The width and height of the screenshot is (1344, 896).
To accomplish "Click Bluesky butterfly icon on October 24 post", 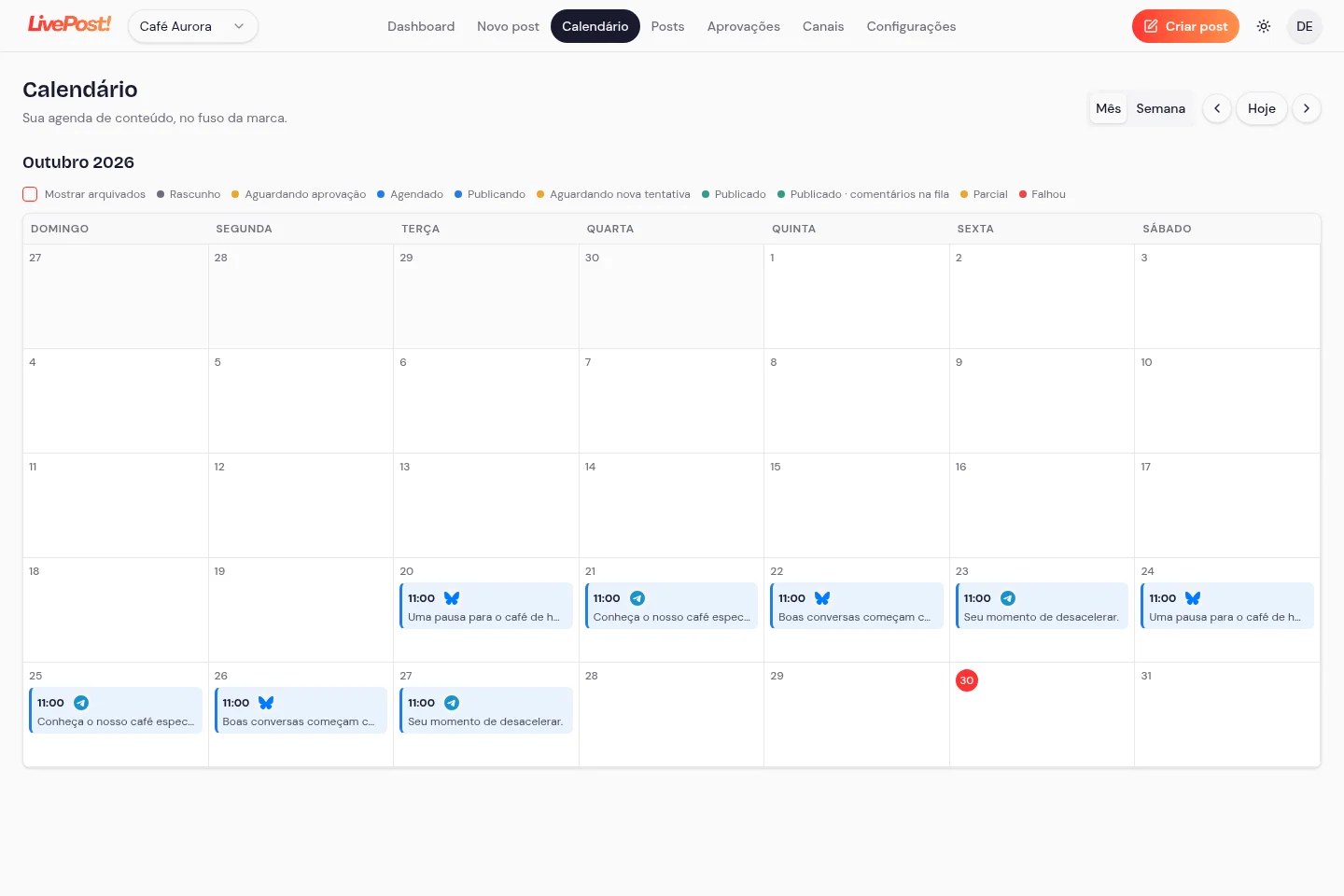I will [1193, 598].
